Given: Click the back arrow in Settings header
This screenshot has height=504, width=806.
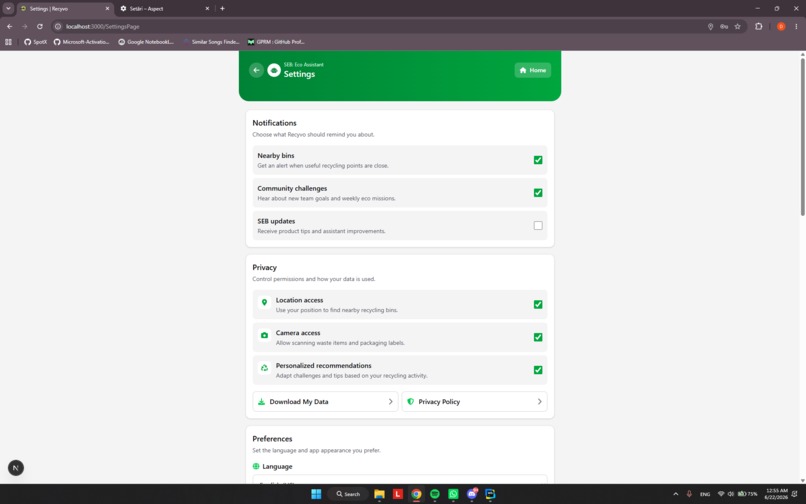Looking at the screenshot, I should (256, 70).
